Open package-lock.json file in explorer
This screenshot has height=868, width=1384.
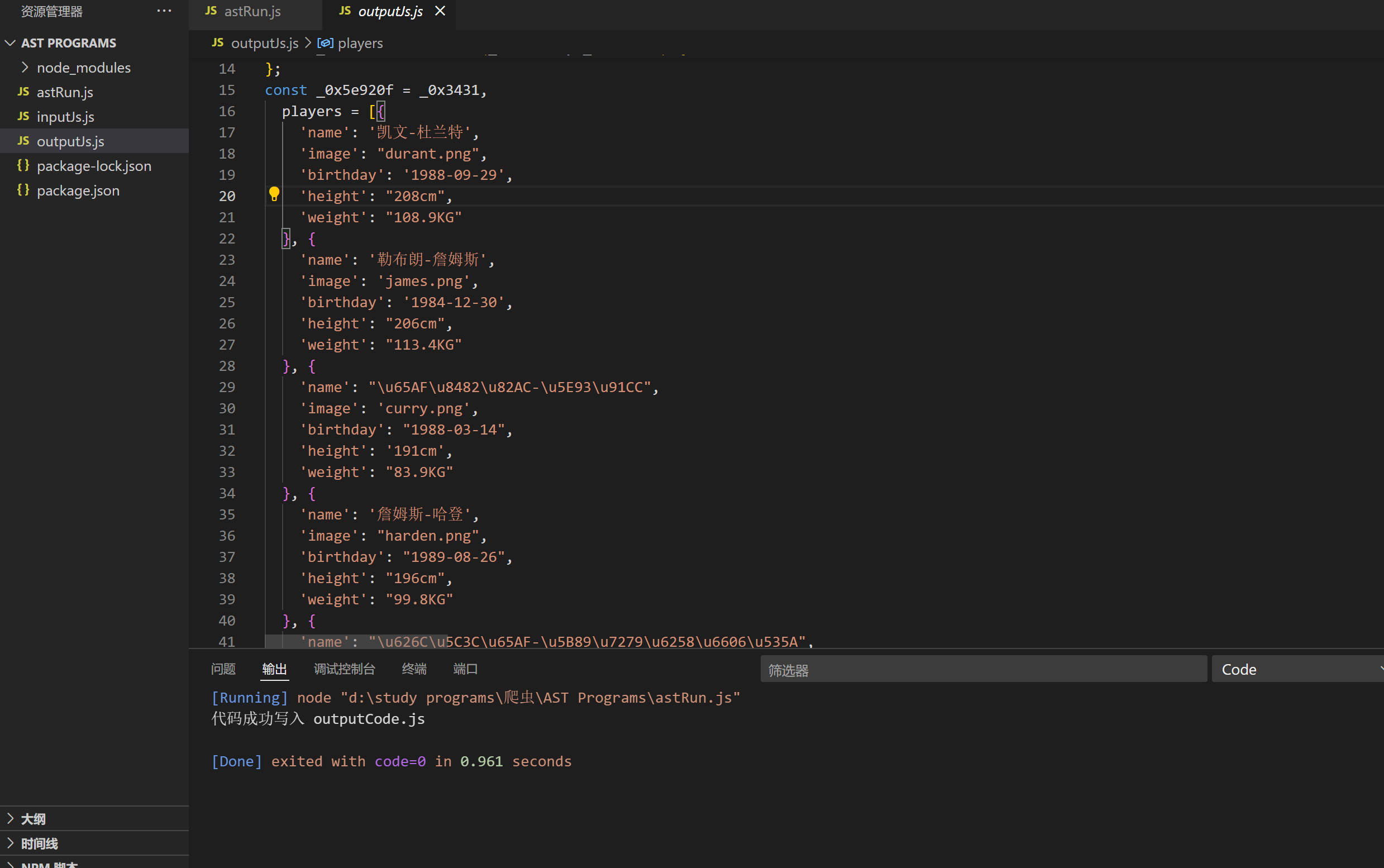coord(94,166)
